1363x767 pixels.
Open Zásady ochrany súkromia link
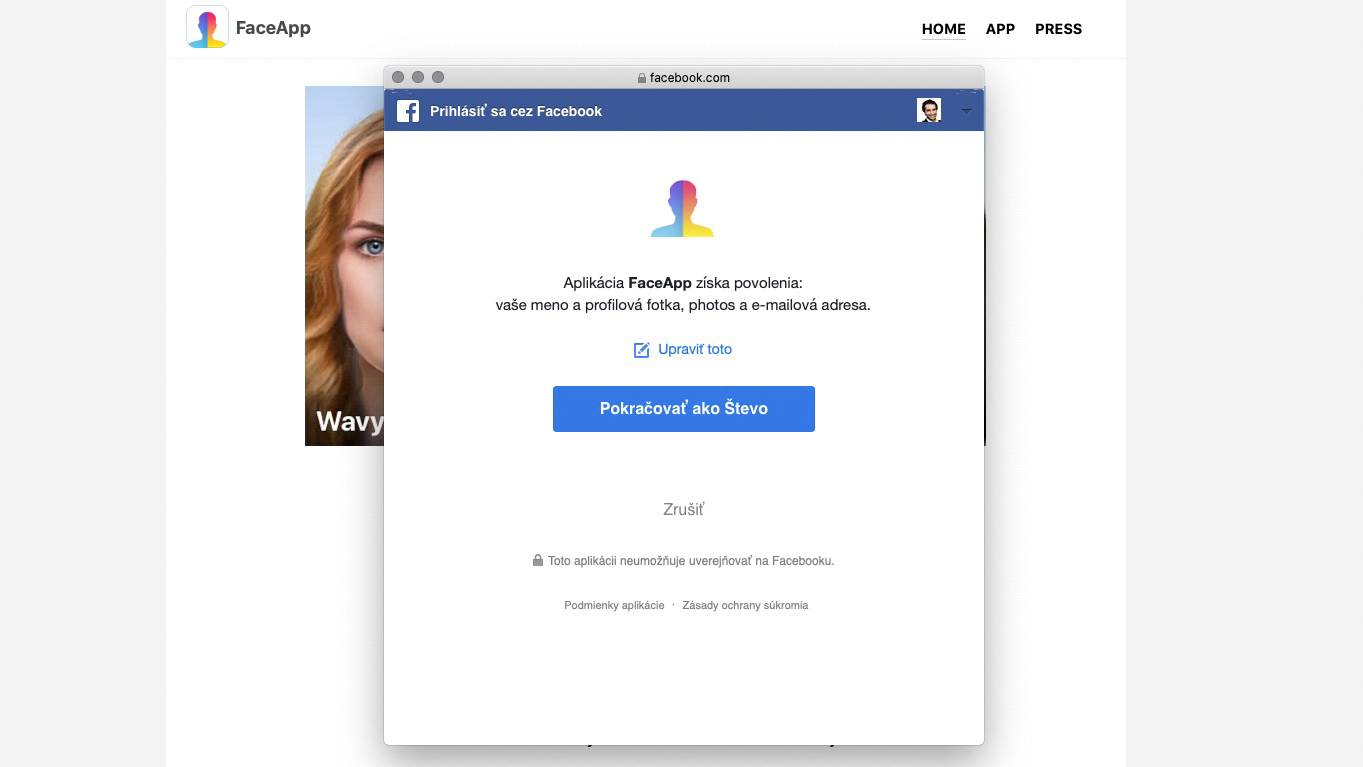(x=745, y=605)
